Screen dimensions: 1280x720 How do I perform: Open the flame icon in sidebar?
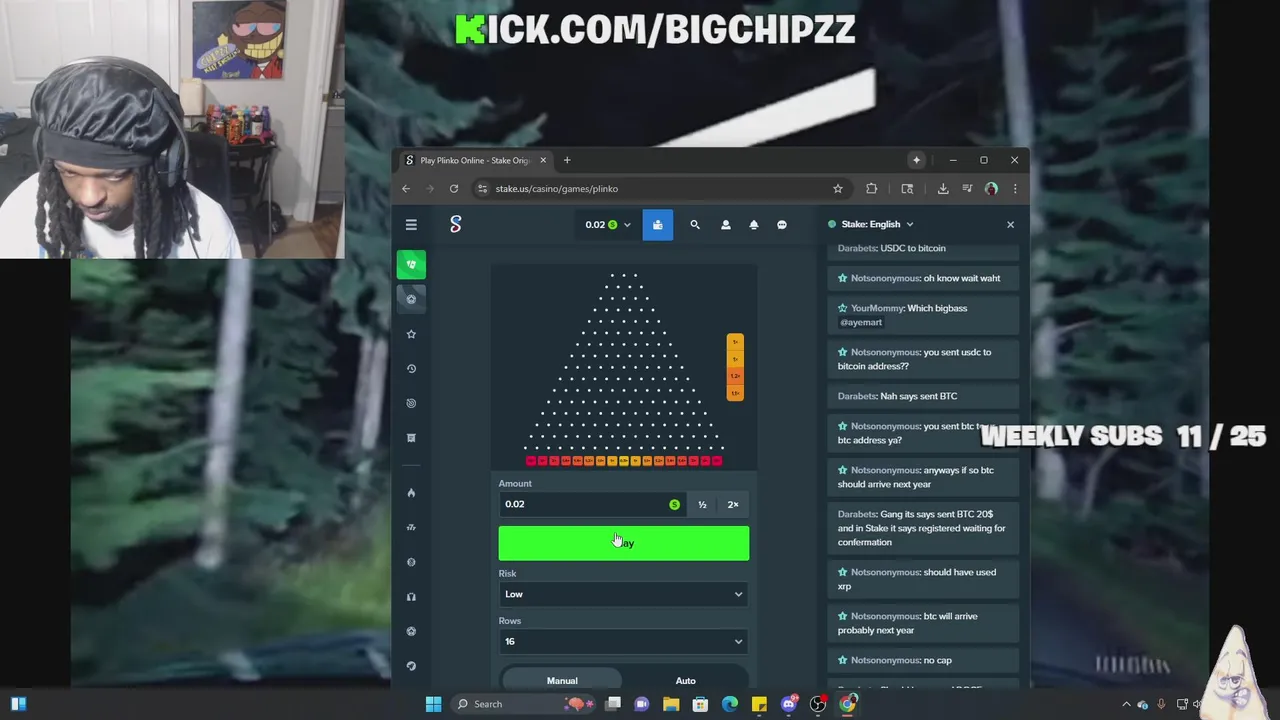tap(411, 493)
